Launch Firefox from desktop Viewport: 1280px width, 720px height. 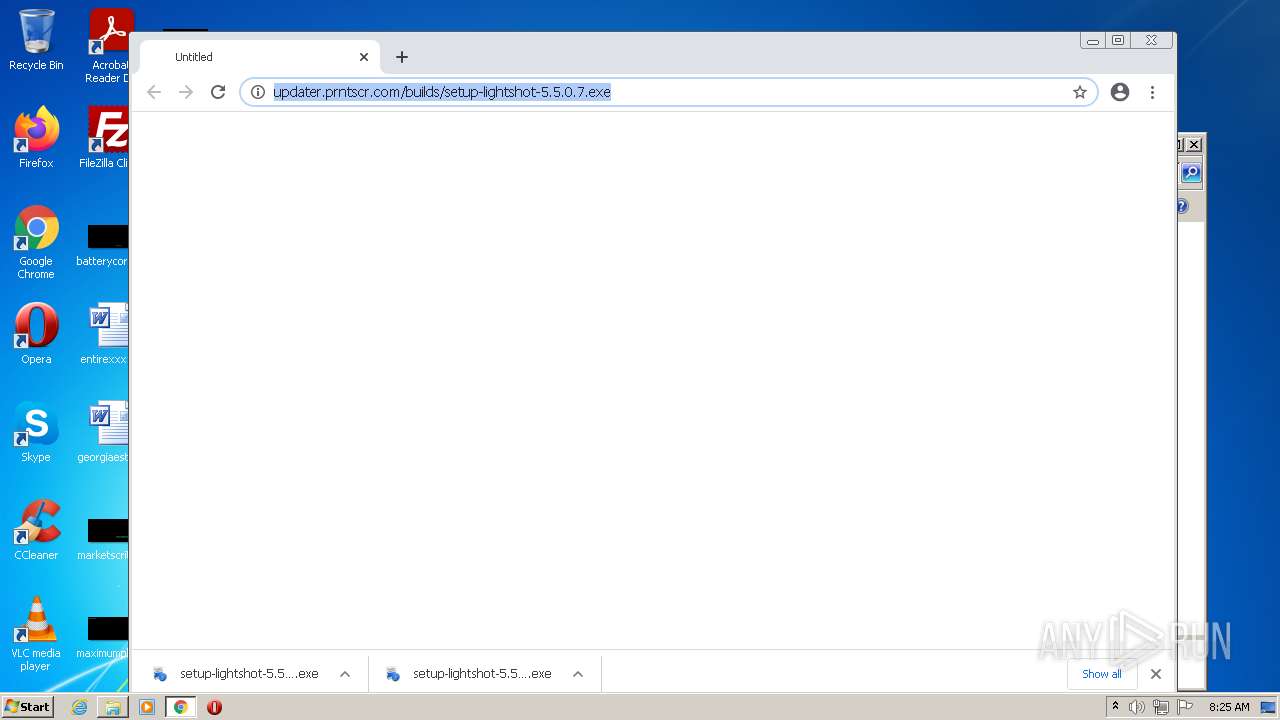coord(36,137)
